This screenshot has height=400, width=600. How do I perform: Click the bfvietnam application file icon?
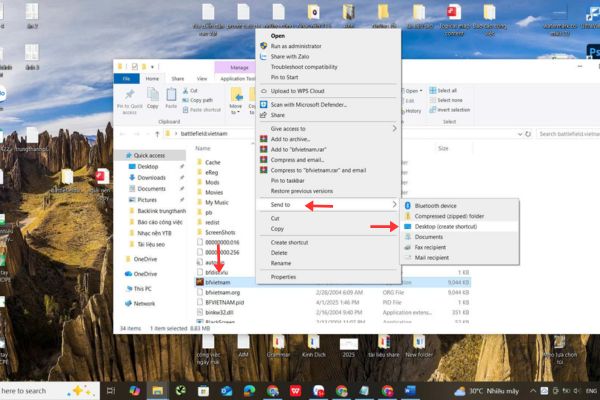(199, 283)
